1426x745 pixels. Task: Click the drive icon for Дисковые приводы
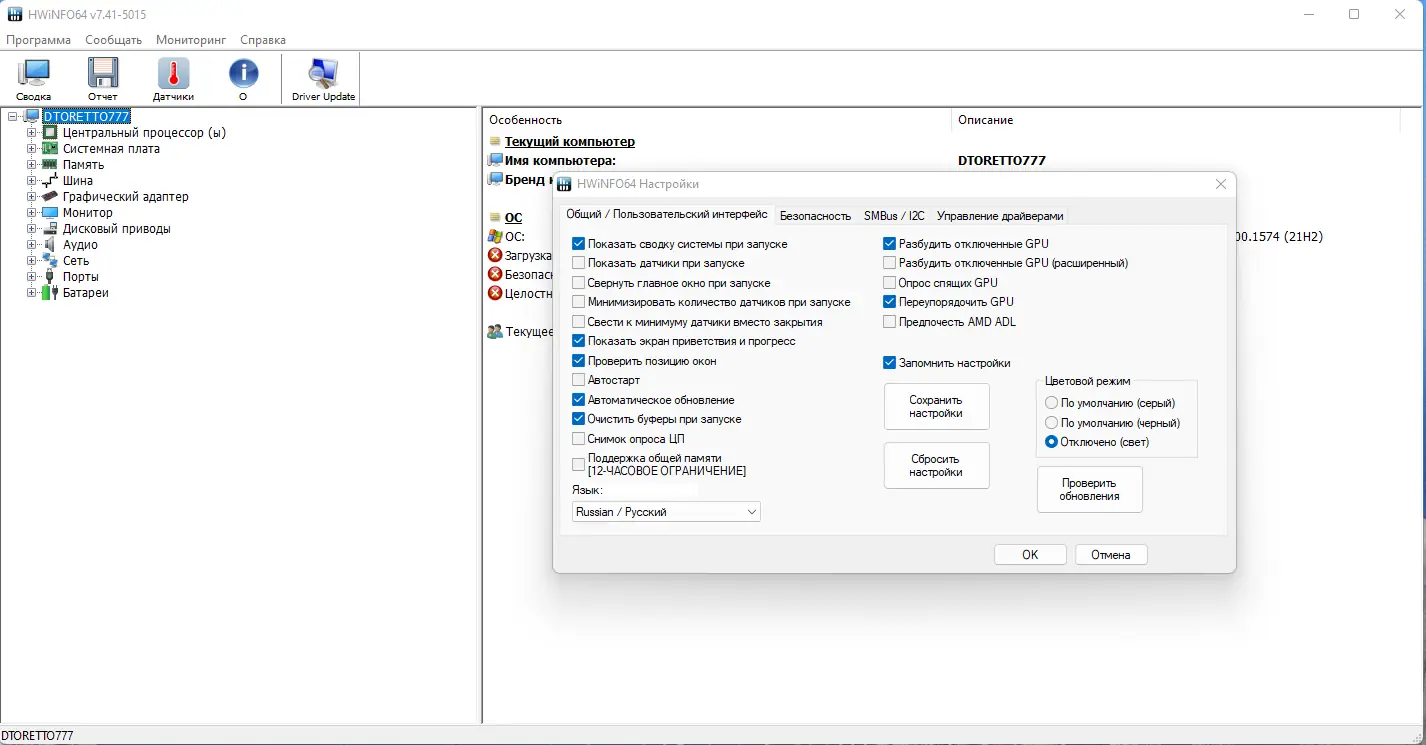click(50, 229)
